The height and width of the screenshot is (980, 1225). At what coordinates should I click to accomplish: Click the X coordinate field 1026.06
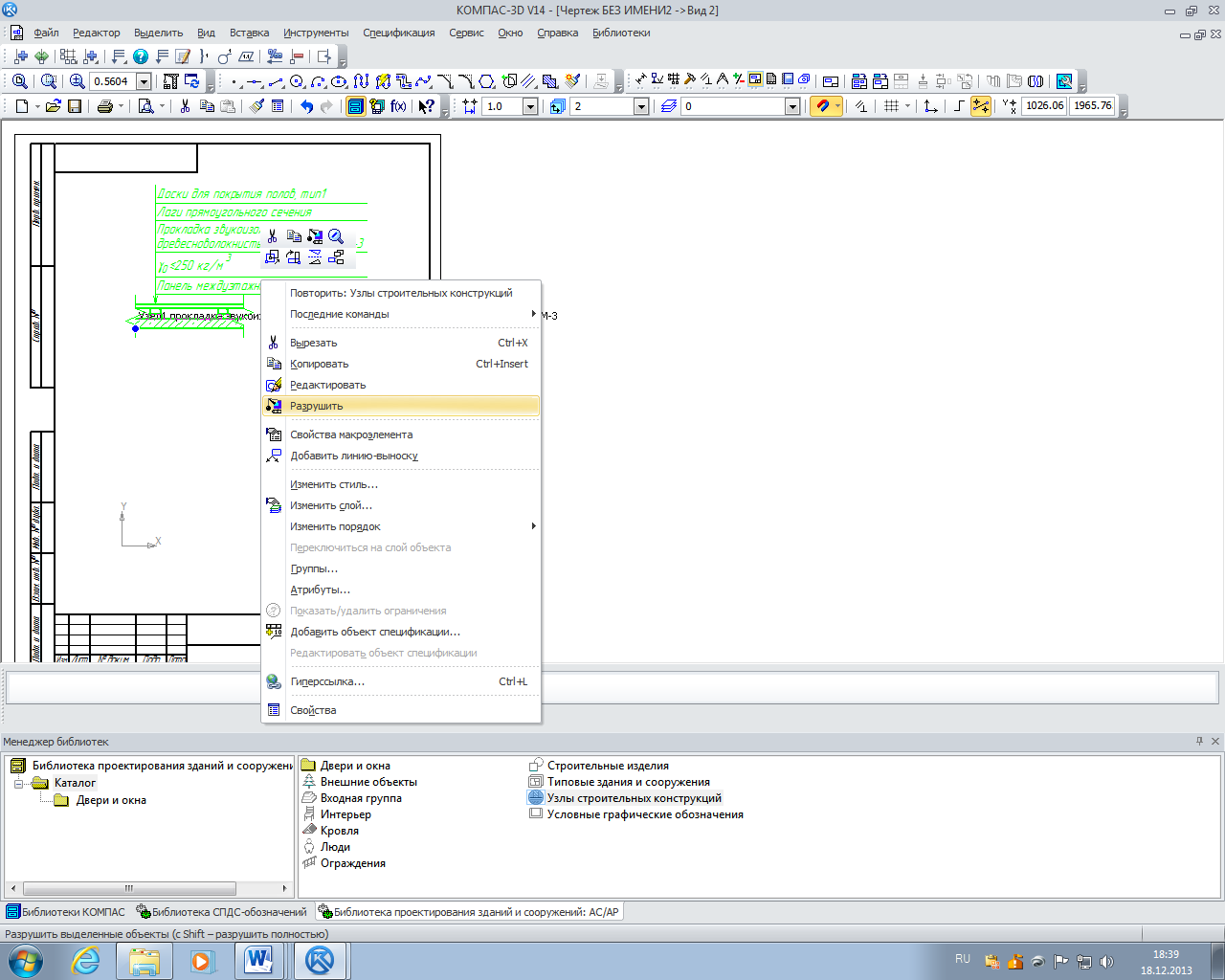1044,106
